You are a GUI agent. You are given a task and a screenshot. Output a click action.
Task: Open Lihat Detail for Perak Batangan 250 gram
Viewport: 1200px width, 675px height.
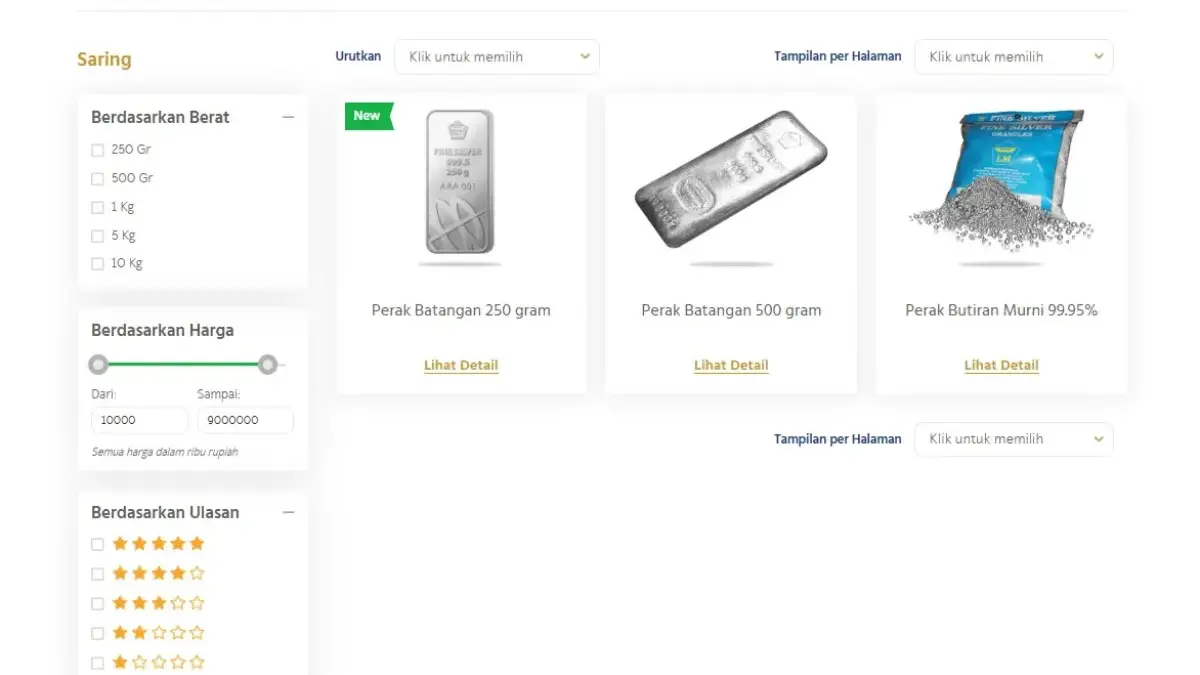point(461,365)
